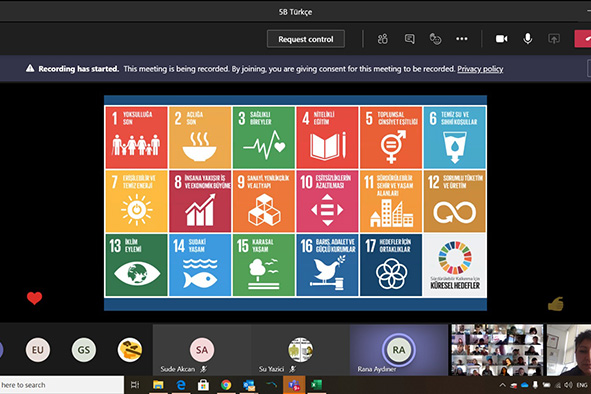
Task: Open the More actions ellipsis menu
Action: 462,39
